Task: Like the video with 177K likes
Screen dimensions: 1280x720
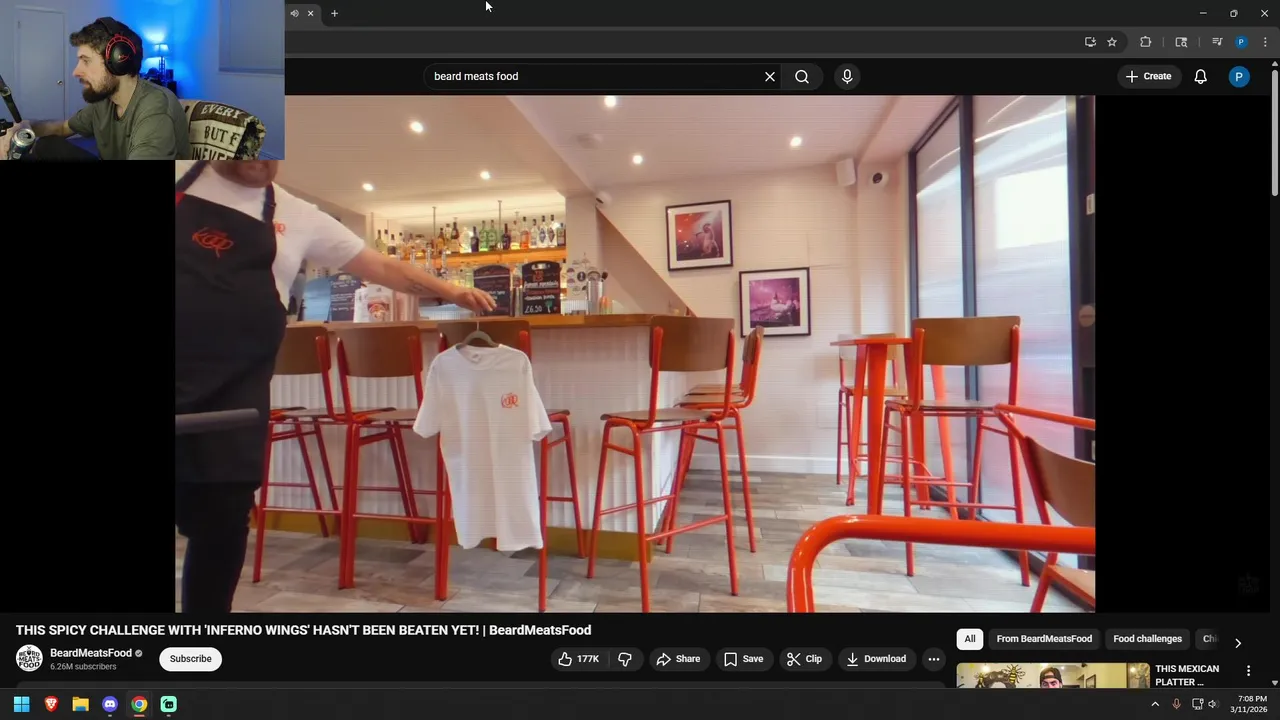Action: 579,659
